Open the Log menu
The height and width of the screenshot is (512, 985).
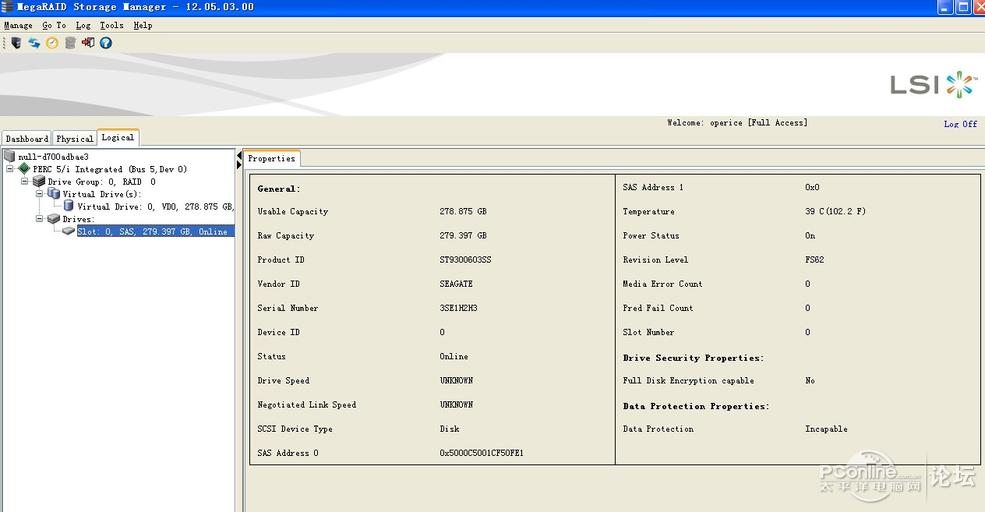tap(83, 25)
